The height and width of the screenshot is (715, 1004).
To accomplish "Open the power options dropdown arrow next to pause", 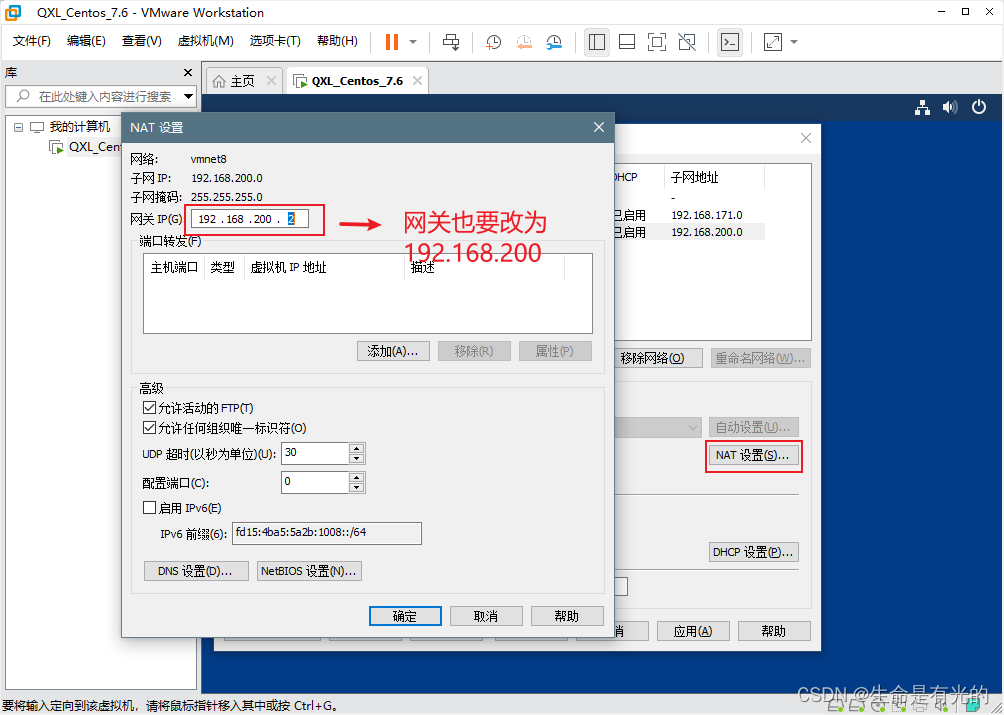I will point(413,42).
